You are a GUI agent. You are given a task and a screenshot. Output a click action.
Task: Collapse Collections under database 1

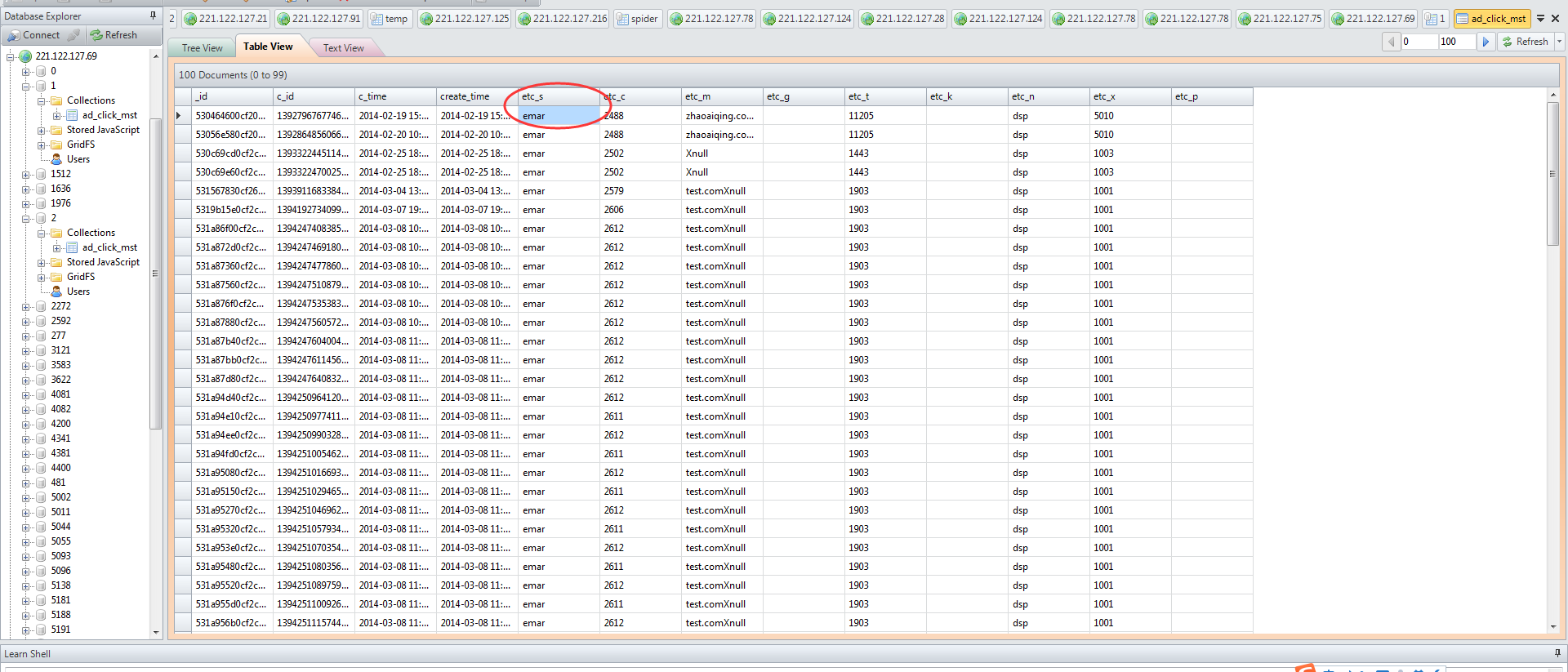[x=41, y=101]
